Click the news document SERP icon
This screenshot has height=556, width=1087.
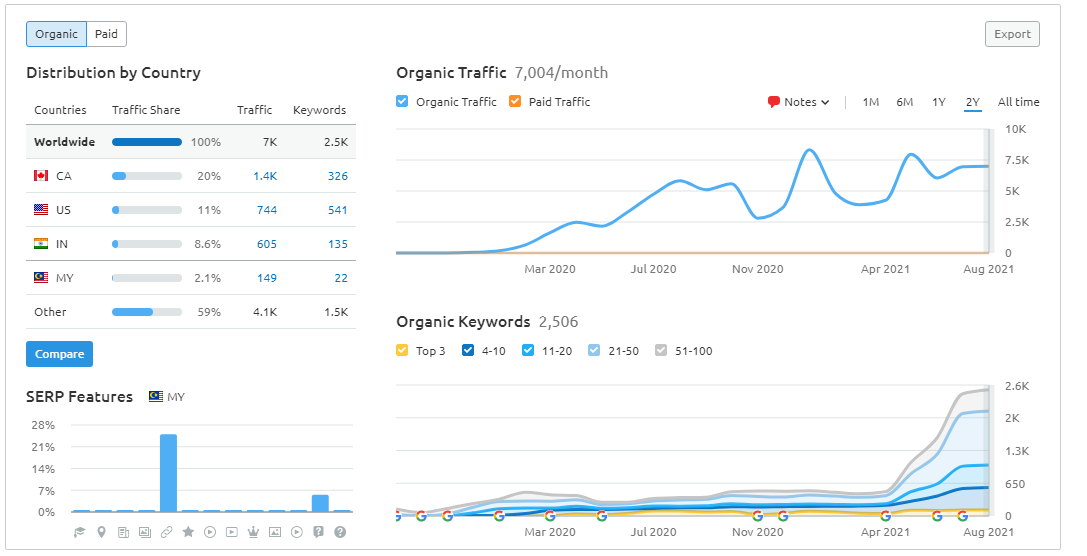click(123, 532)
